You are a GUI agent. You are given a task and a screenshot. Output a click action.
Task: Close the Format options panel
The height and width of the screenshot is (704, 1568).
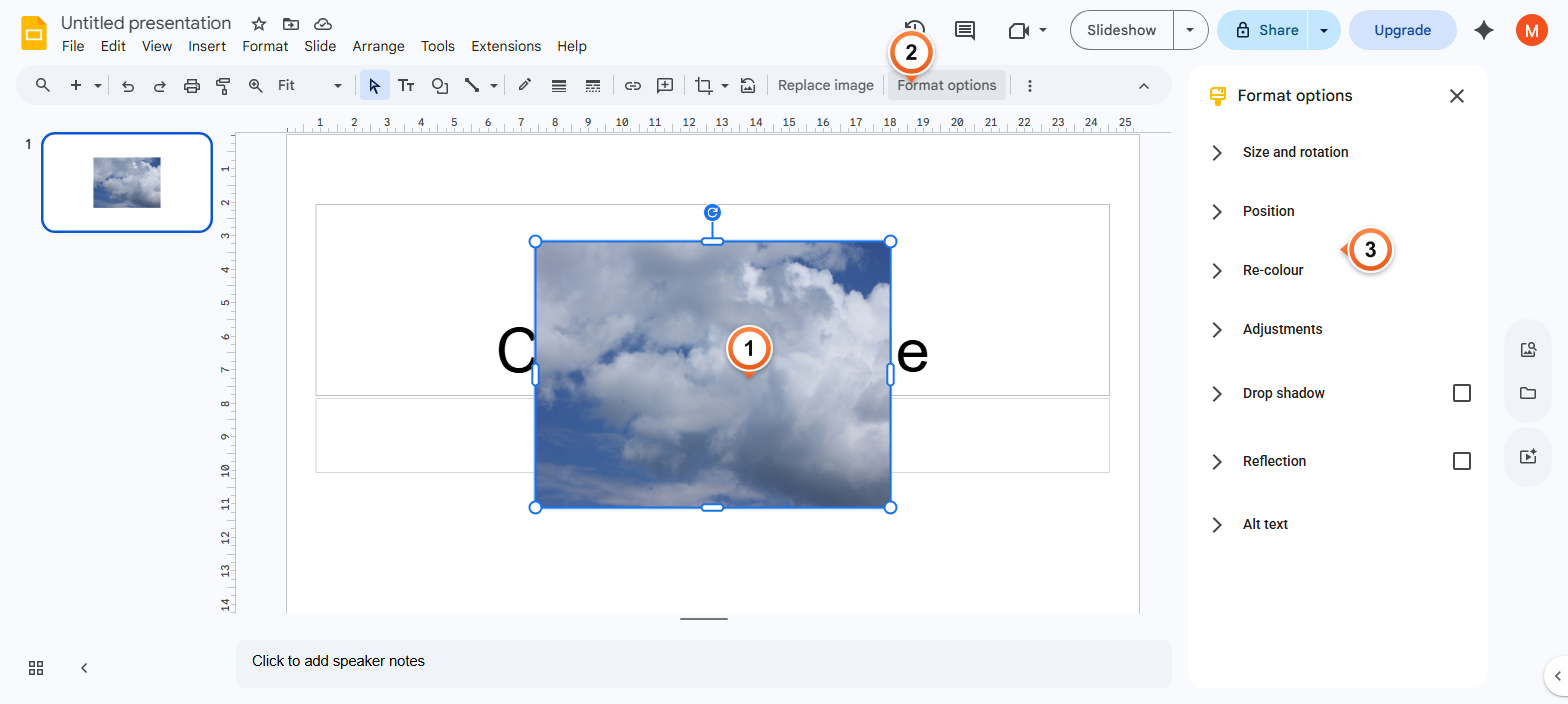pos(1457,96)
